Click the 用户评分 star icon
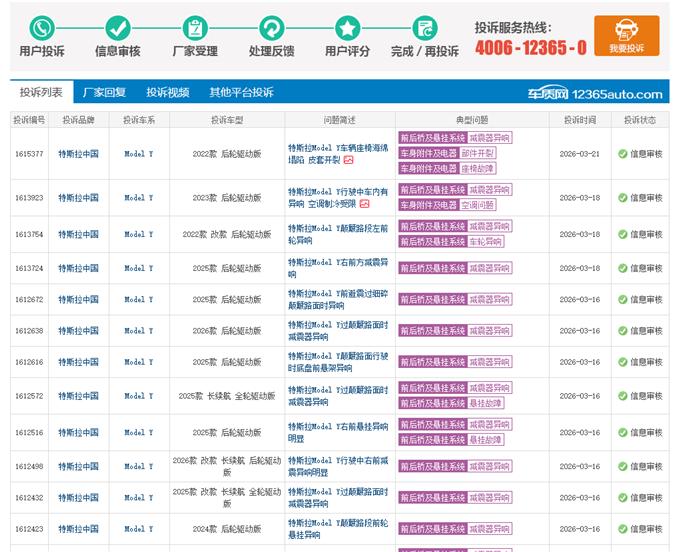 pyautogui.click(x=347, y=27)
